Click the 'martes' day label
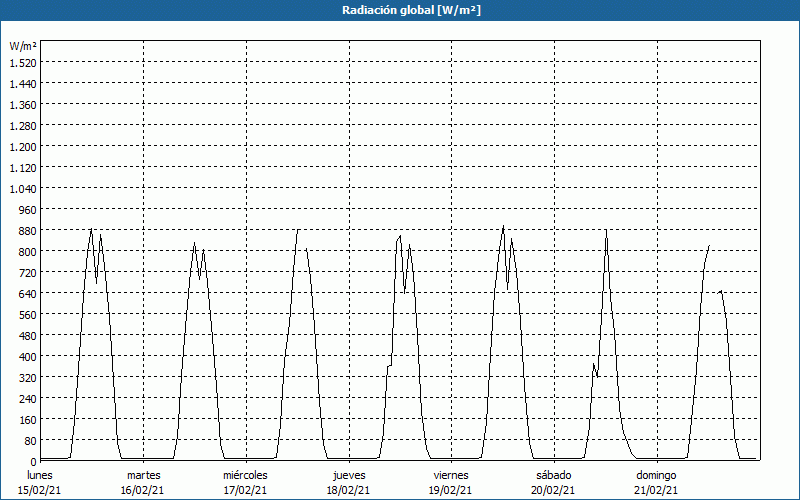This screenshot has width=800, height=500. [144, 475]
